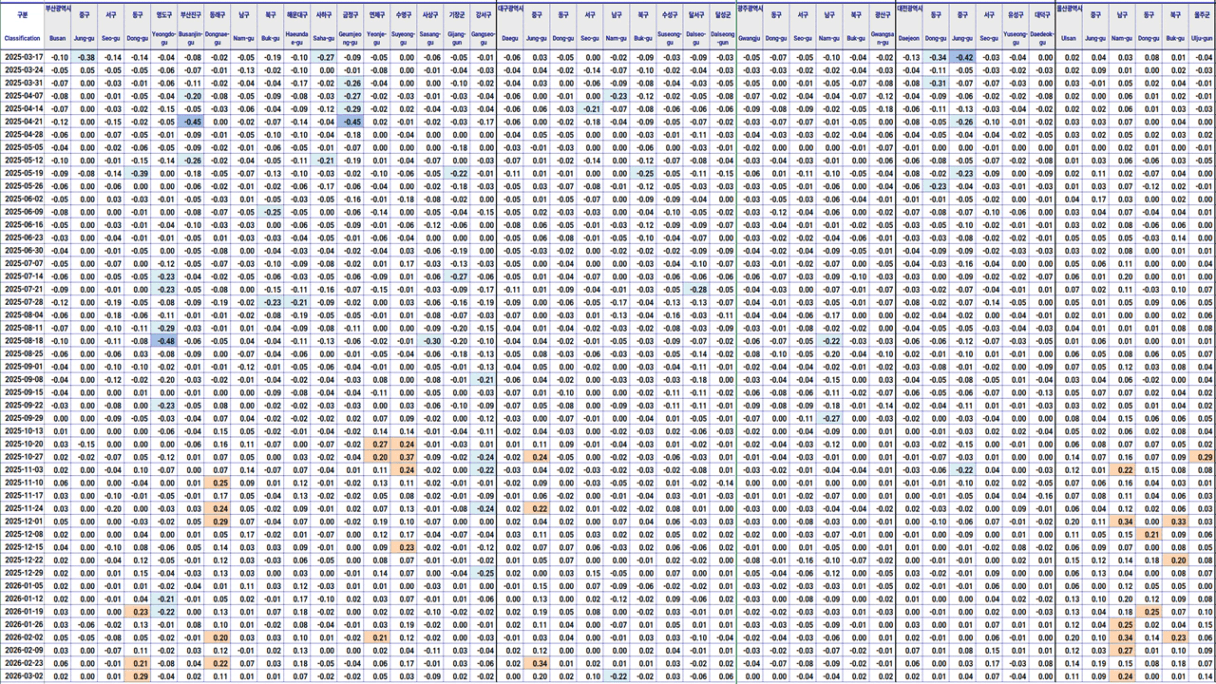Screen dimensions: 1216x684
Task: Click the 2026-02-23 date cell
Action: pyautogui.click(x=22, y=662)
